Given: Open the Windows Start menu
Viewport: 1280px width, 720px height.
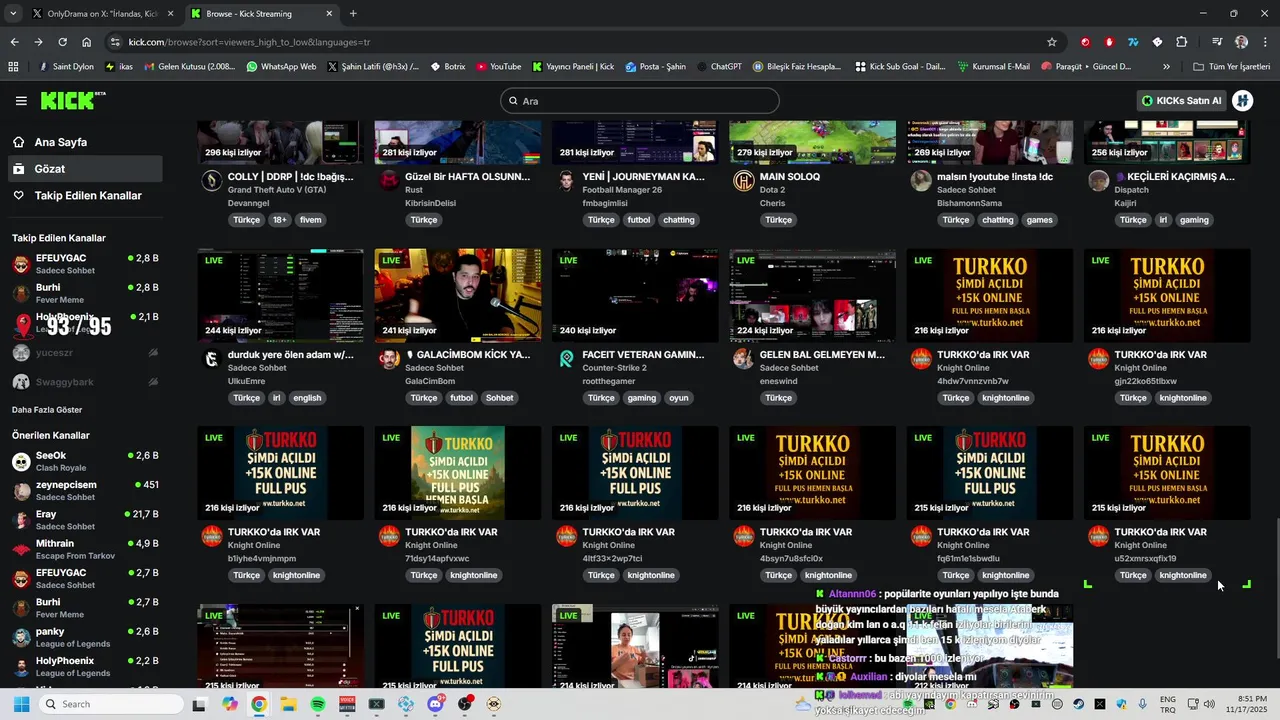Looking at the screenshot, I should click(21, 704).
